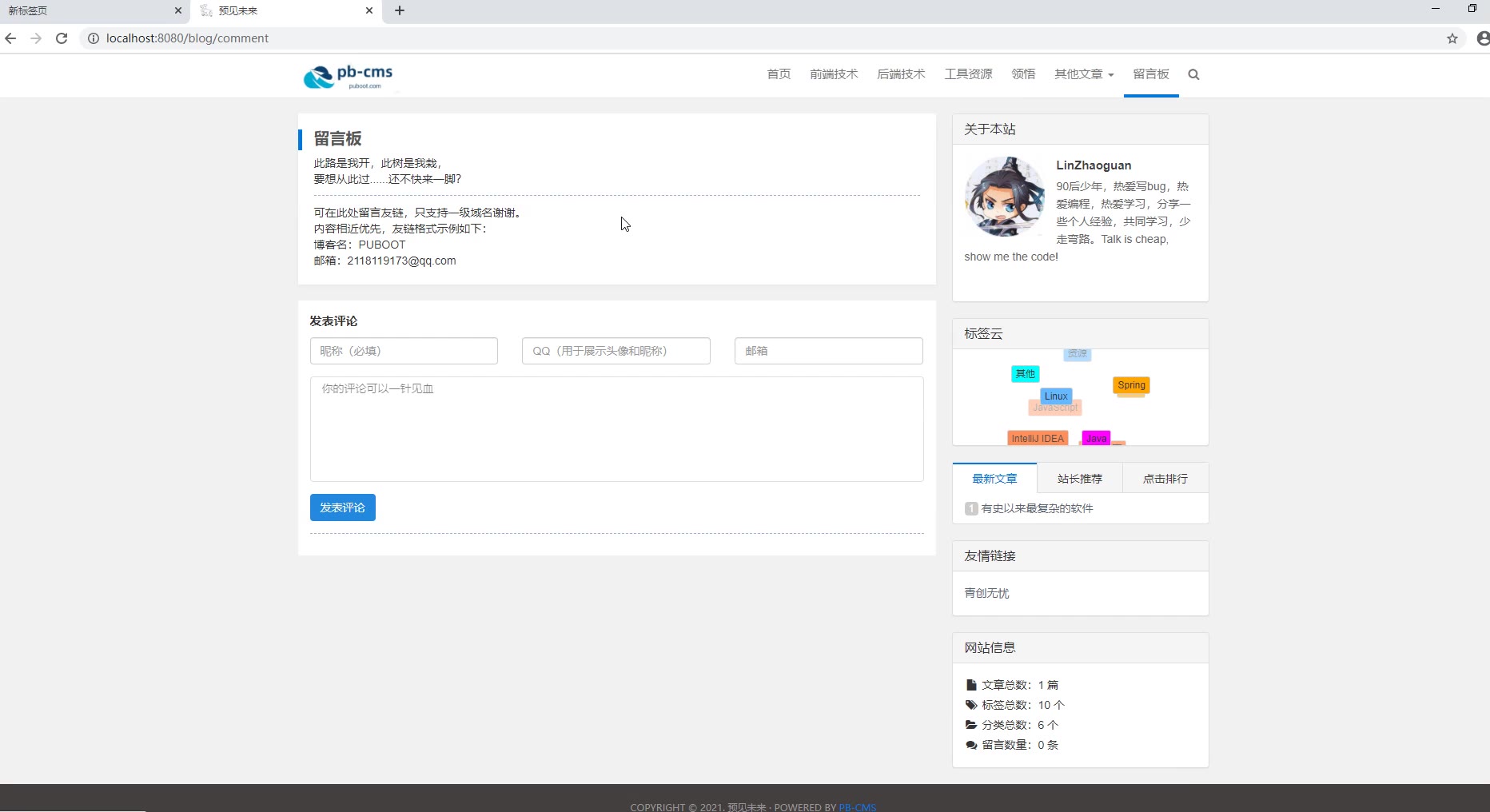
Task: Close the 新标签页 tab
Action: click(177, 10)
